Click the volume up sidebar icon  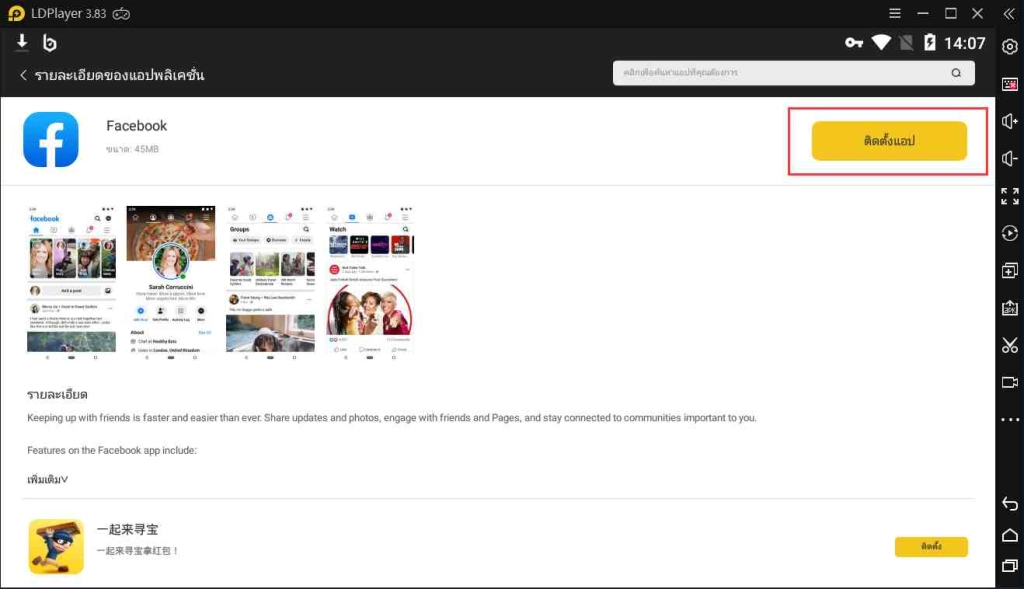pyautogui.click(x=1010, y=121)
